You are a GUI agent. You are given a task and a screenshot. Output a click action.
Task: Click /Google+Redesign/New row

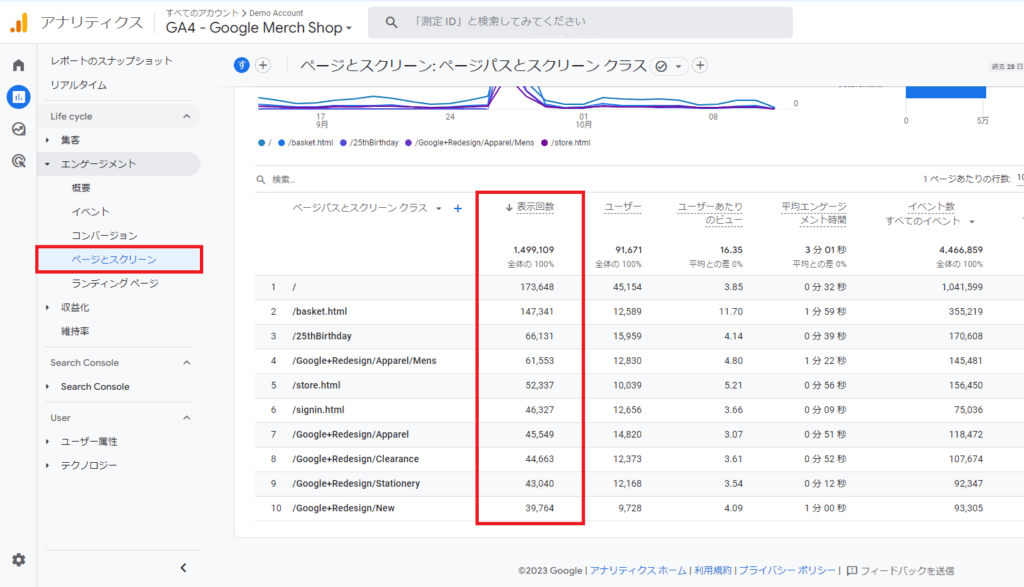[639, 508]
